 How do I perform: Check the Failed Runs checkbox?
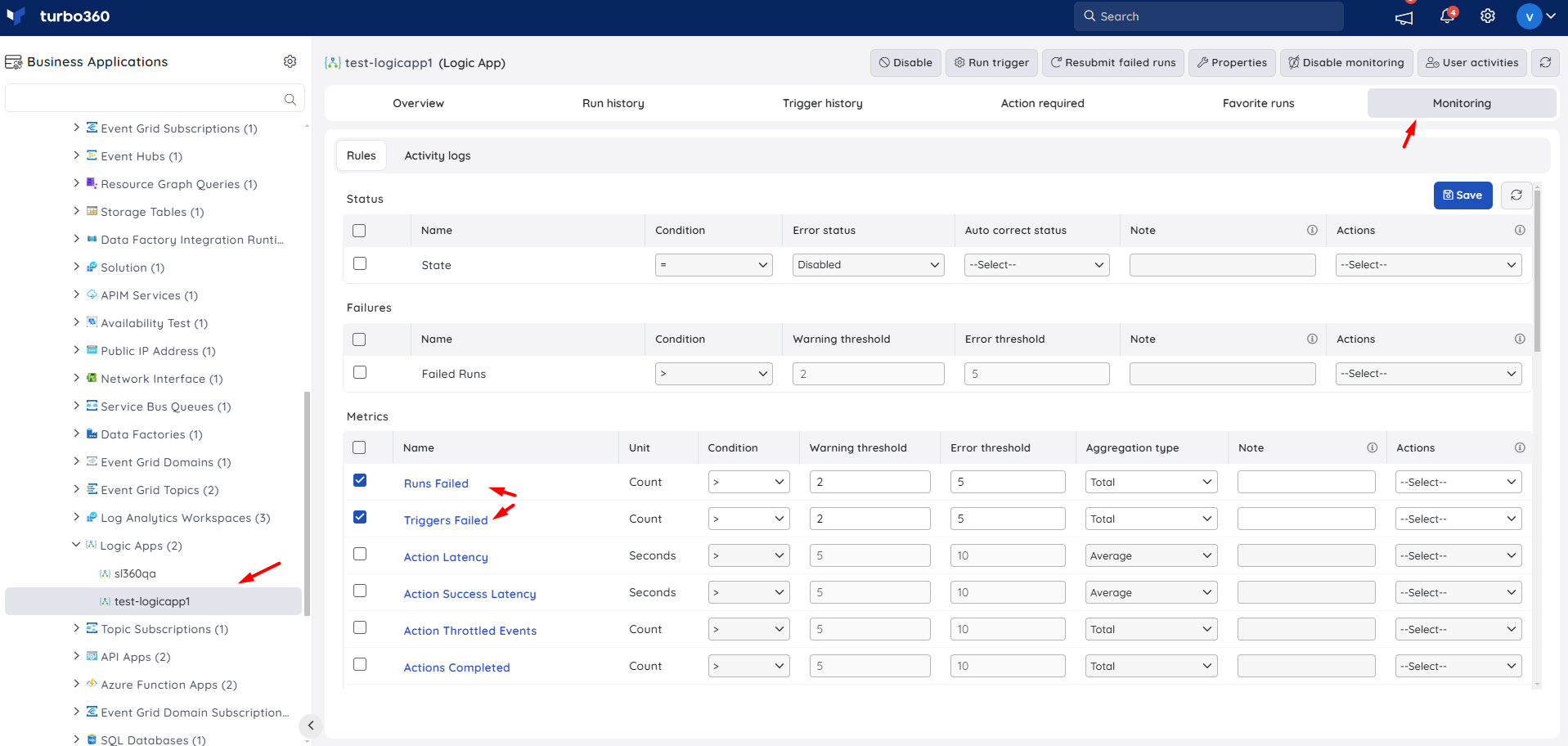[x=360, y=372]
